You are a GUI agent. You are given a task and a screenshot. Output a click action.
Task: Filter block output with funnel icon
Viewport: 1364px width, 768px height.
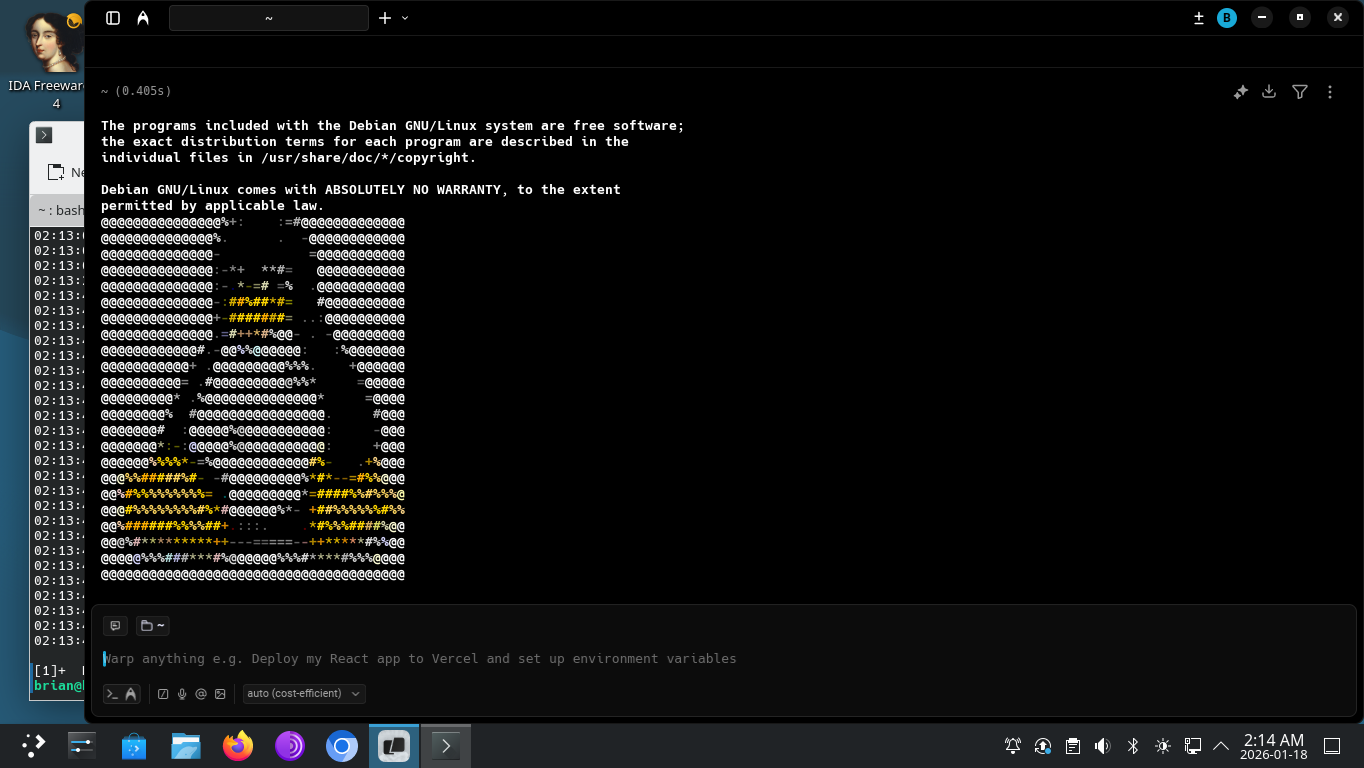click(x=1299, y=92)
